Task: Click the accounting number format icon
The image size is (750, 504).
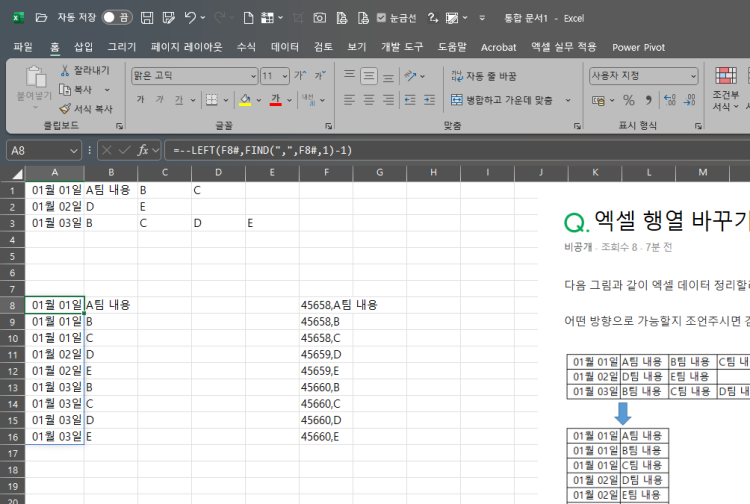Action: (598, 100)
